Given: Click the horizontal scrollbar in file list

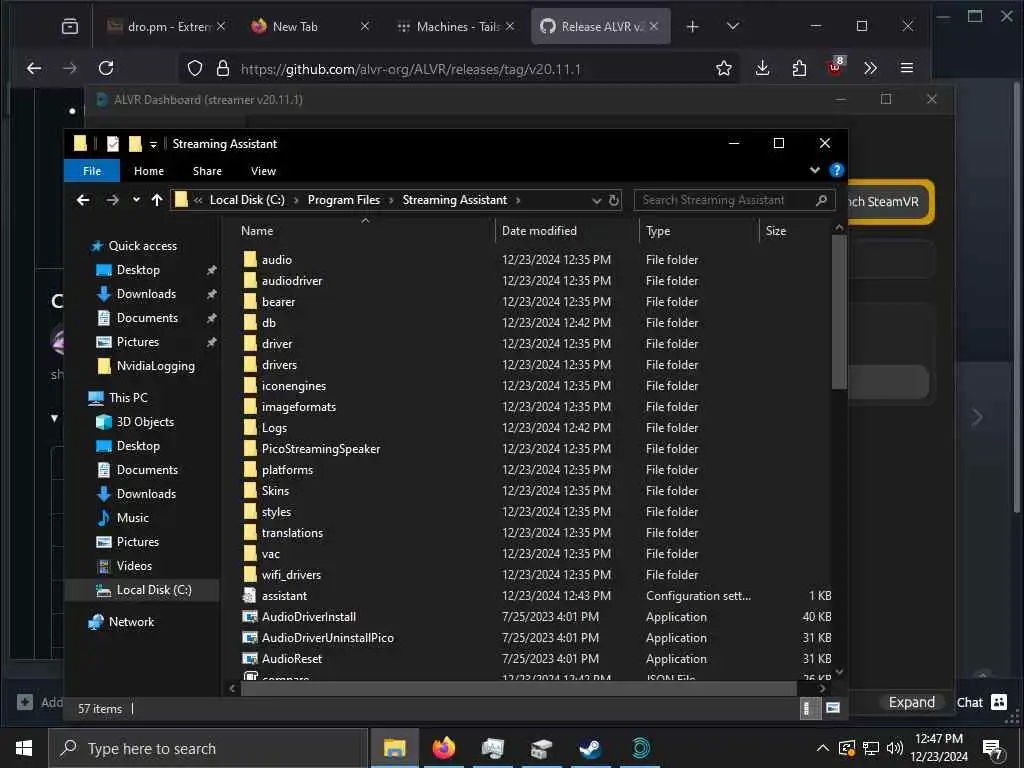Looking at the screenshot, I should coord(519,688).
